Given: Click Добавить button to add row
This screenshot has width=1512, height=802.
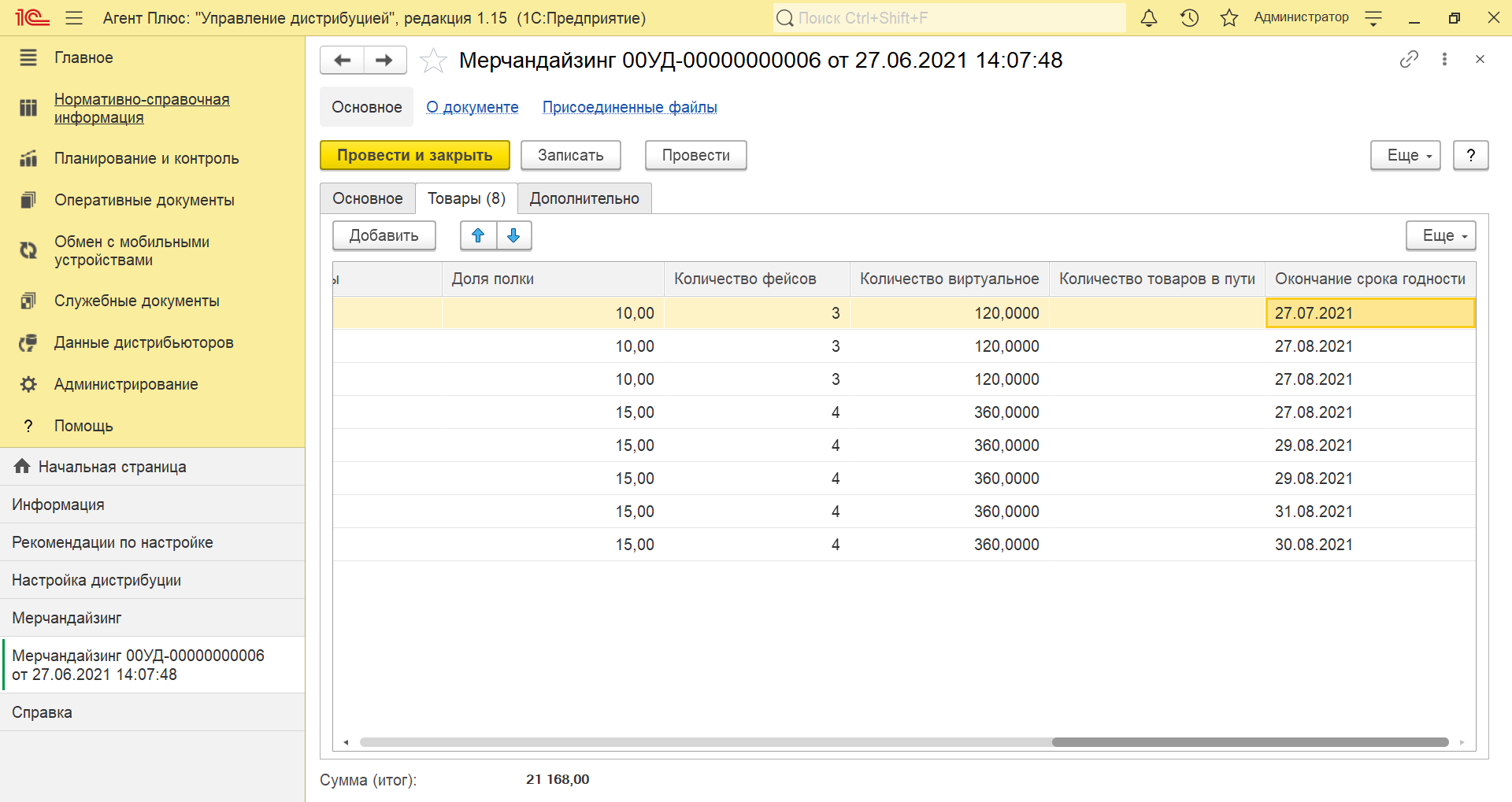Looking at the screenshot, I should 384,235.
